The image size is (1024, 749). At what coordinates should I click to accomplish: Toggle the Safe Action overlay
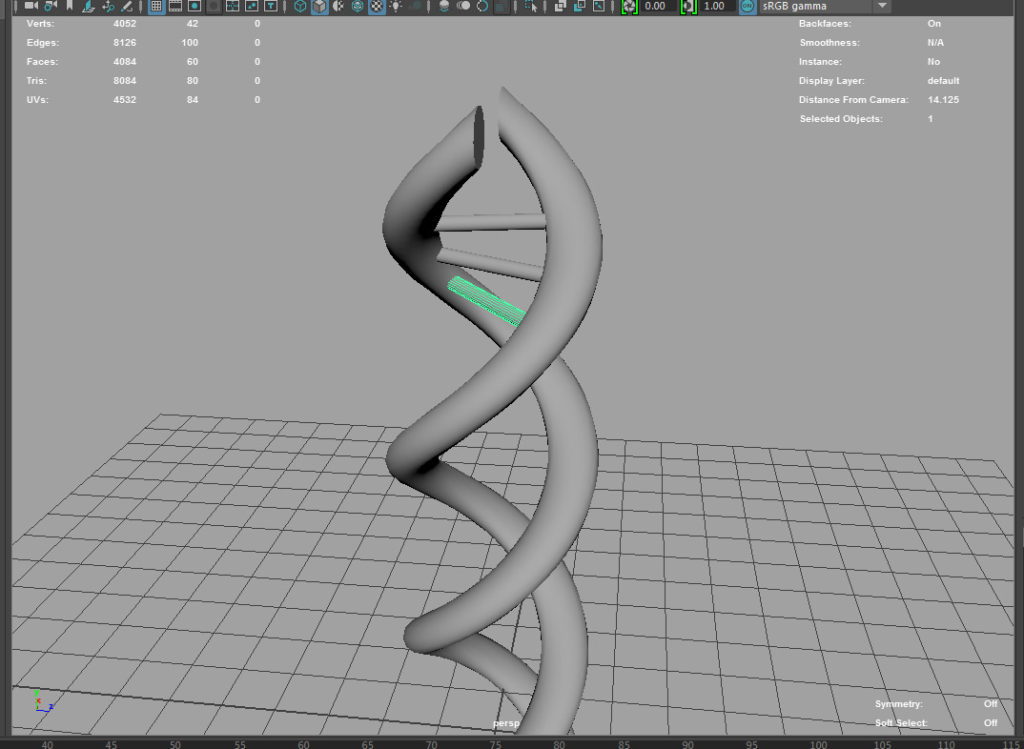[251, 6]
